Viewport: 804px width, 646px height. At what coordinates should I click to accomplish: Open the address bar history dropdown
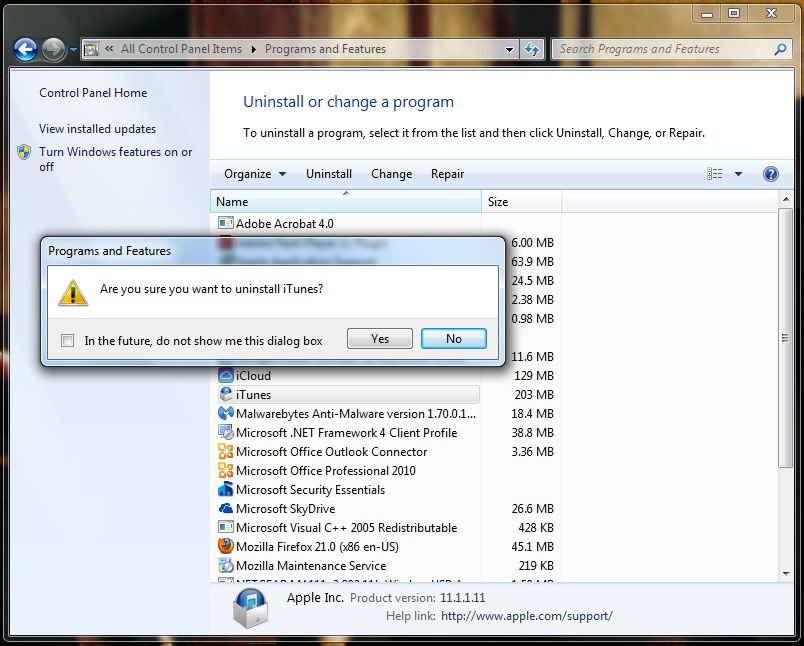tap(510, 49)
